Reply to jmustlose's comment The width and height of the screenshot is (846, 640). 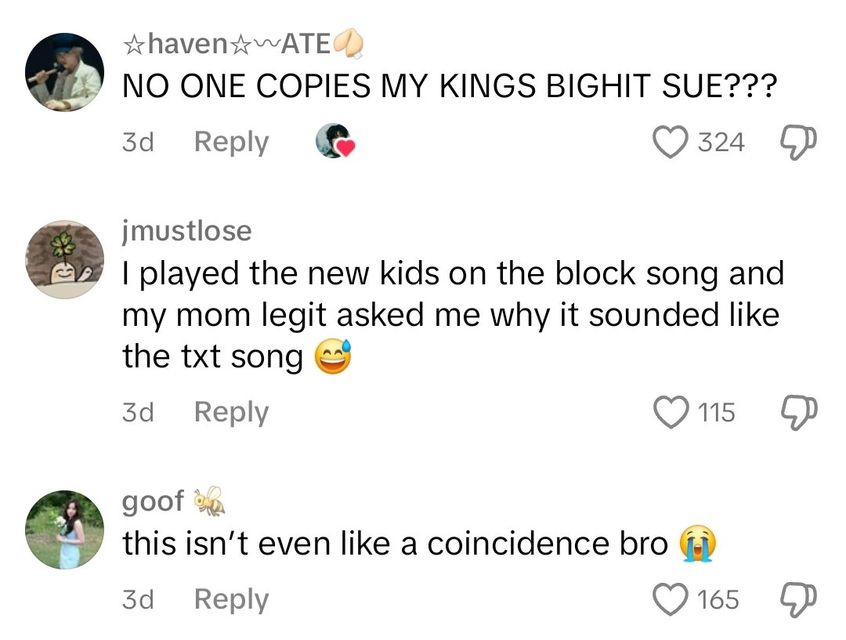230,412
